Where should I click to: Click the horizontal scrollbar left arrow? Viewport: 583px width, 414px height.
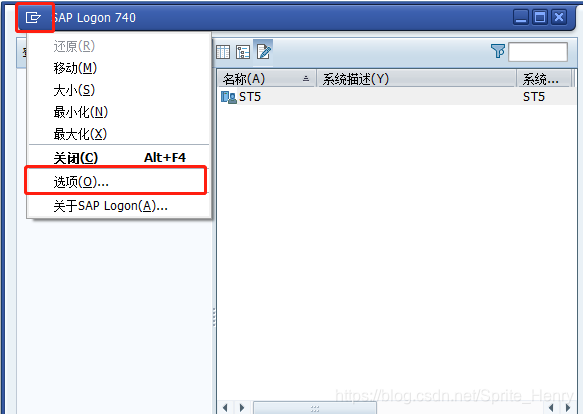click(x=225, y=408)
